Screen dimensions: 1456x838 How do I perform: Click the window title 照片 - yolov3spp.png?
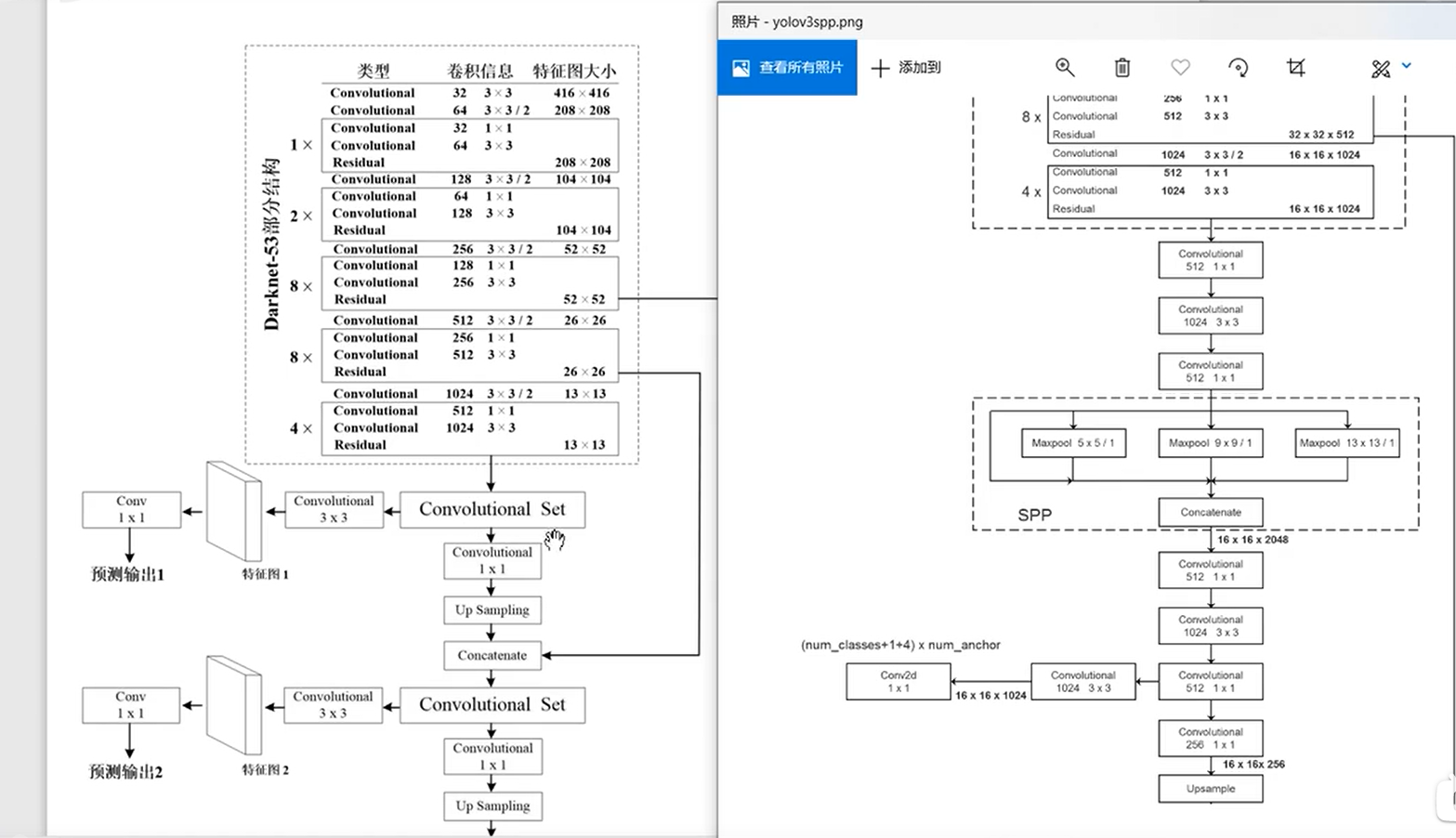tap(796, 20)
